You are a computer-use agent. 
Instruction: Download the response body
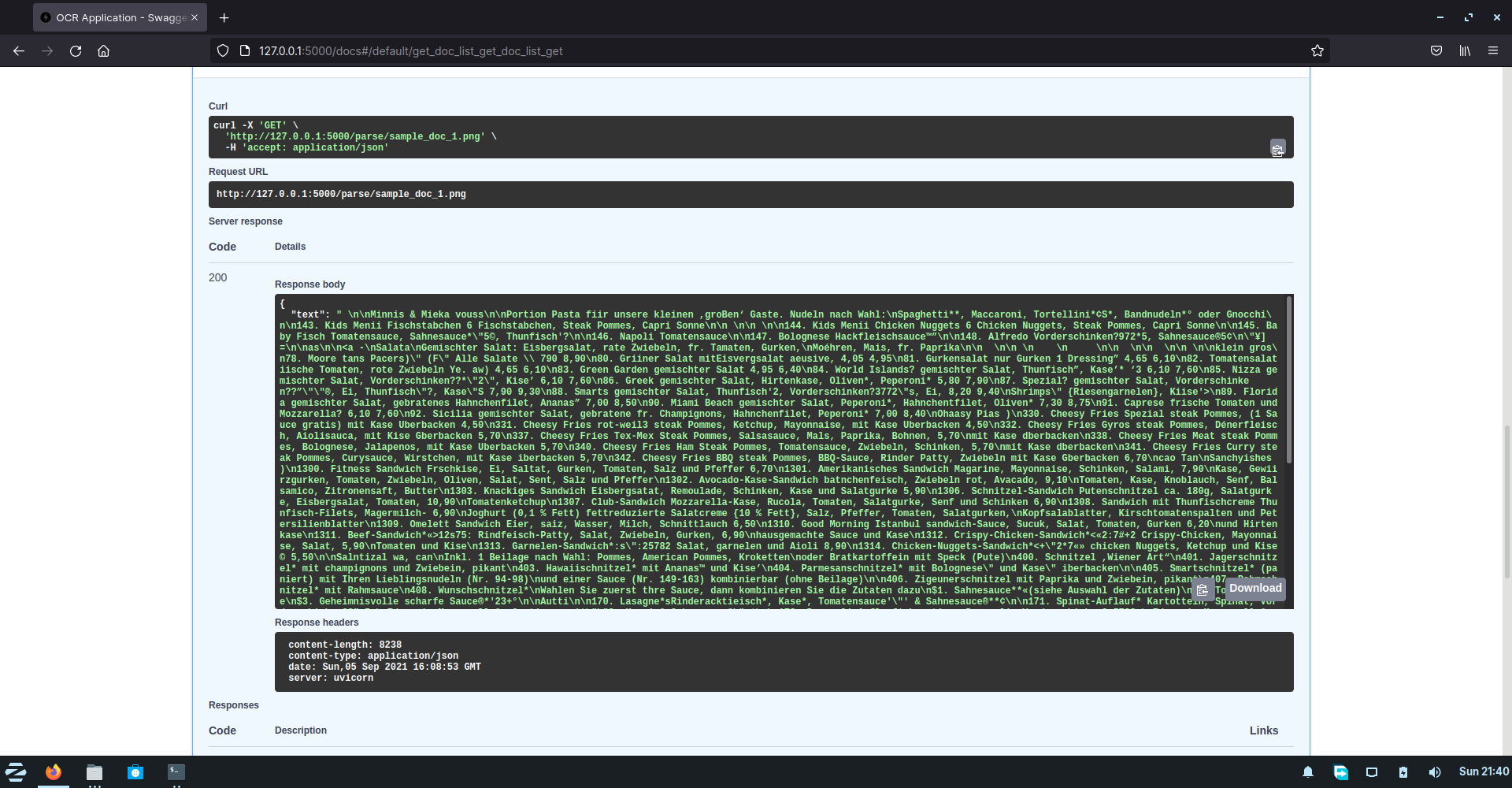[x=1255, y=588]
